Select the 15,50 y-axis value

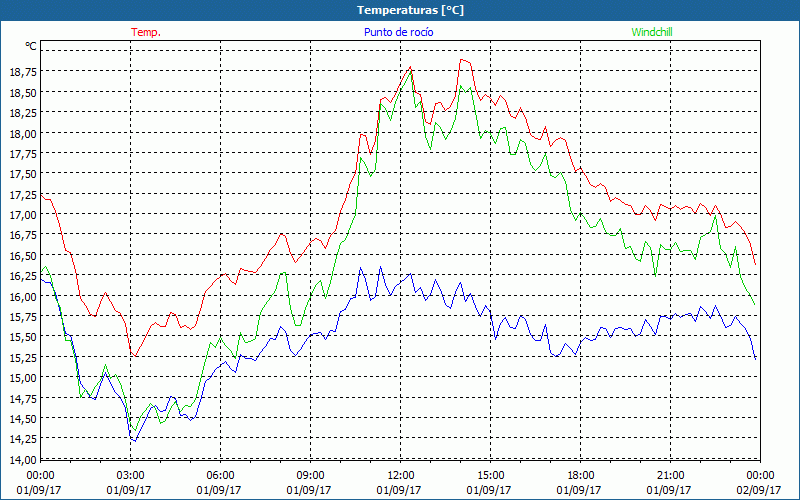coord(23,337)
